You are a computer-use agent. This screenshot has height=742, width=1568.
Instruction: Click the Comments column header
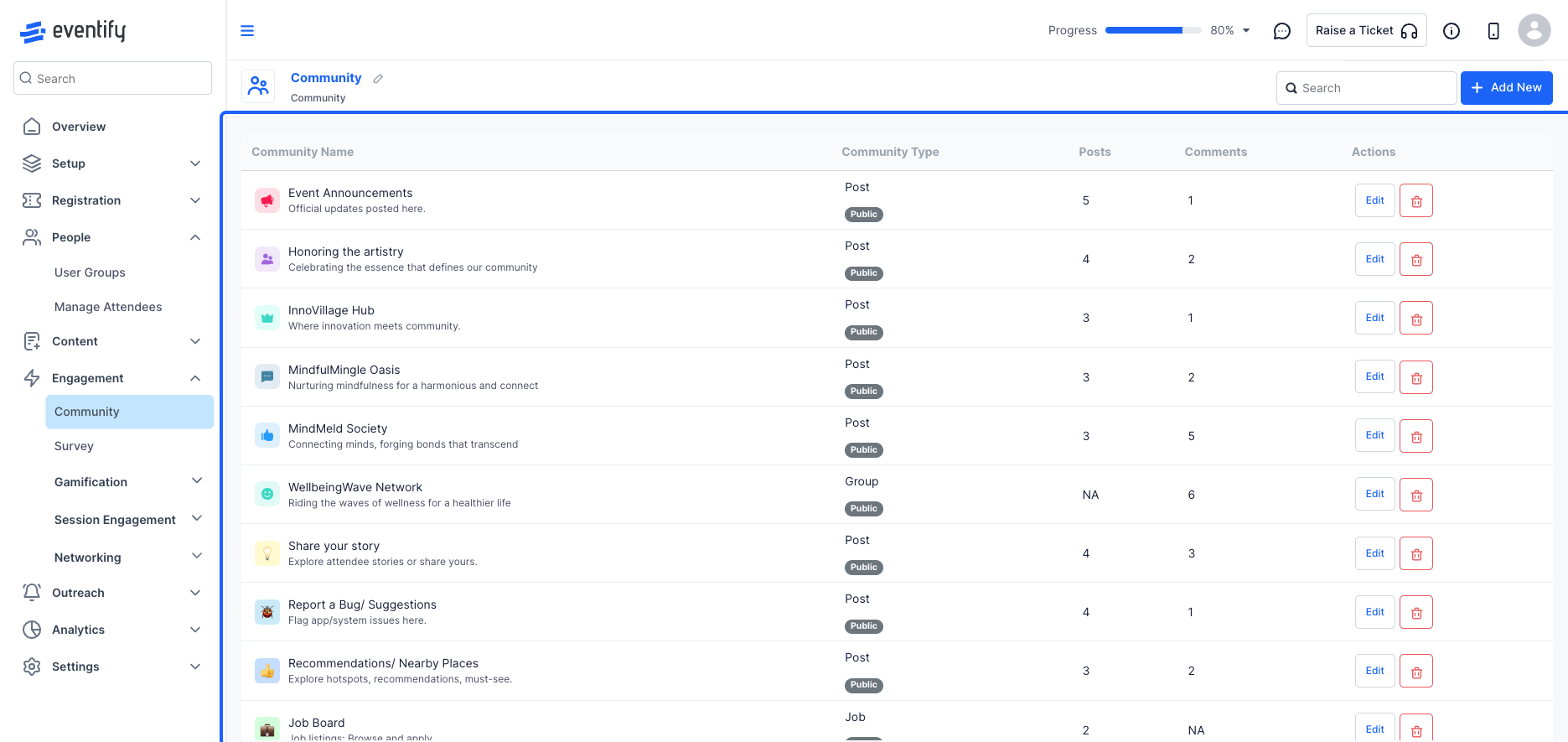(1215, 152)
